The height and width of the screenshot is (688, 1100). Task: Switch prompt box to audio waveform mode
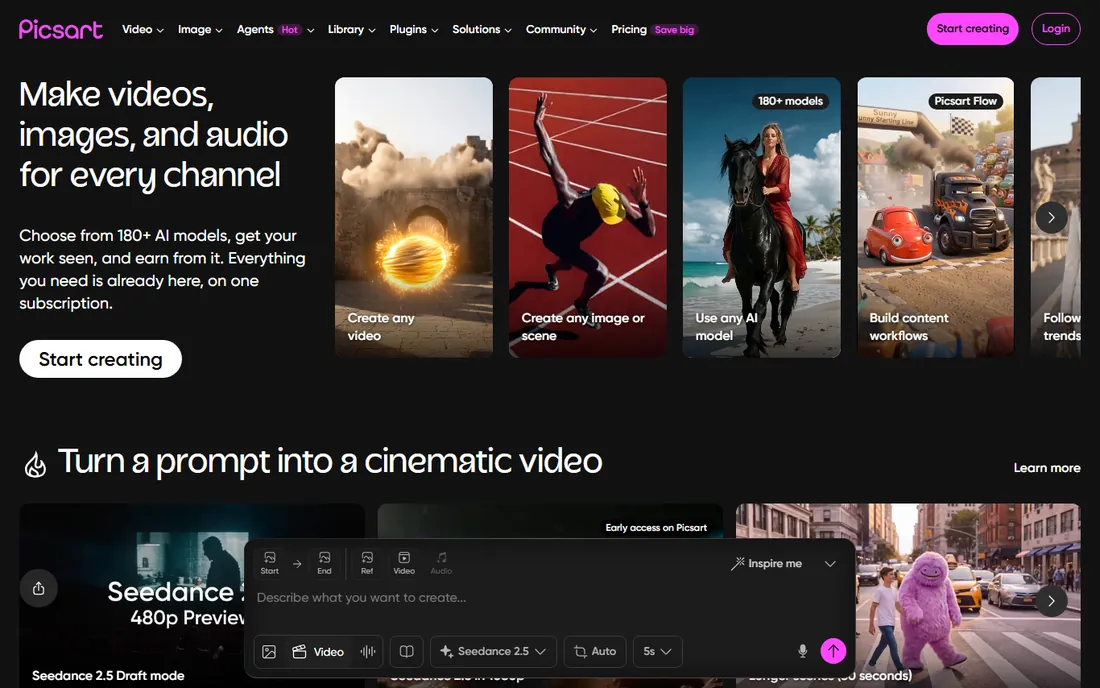point(368,652)
